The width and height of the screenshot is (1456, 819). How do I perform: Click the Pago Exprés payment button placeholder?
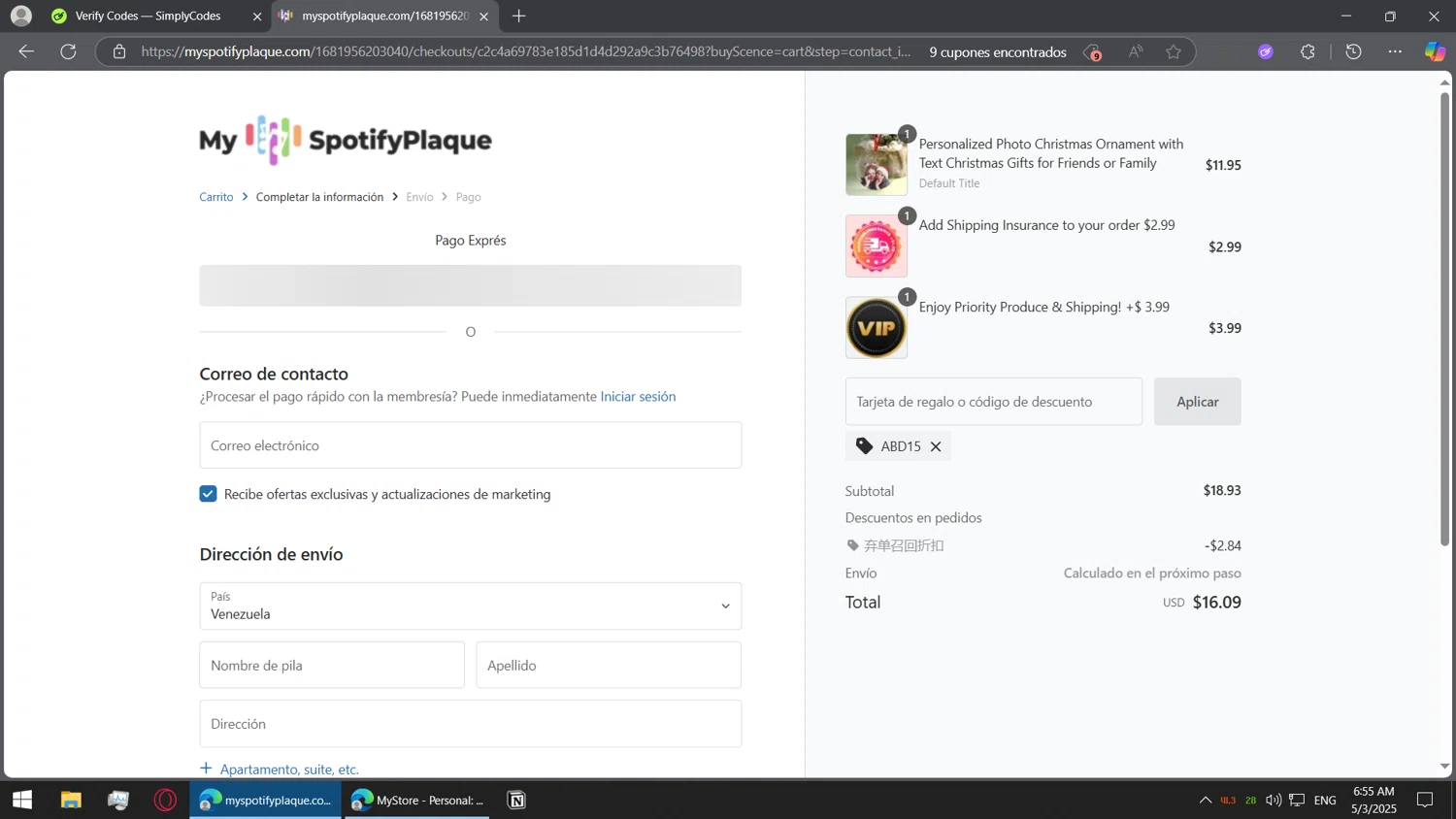pyautogui.click(x=471, y=285)
